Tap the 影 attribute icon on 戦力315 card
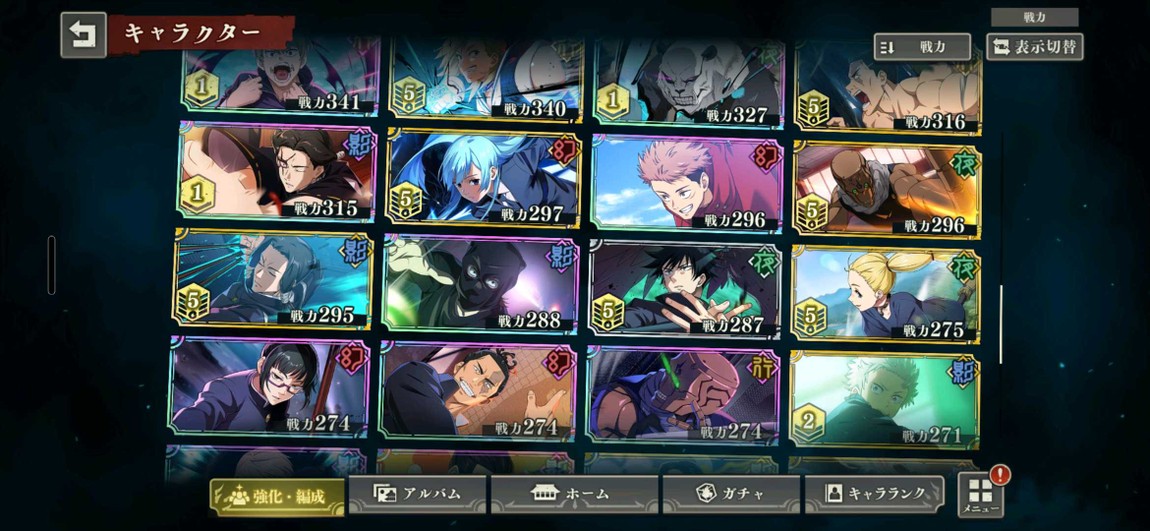Viewport: 1150px width, 531px height. click(x=358, y=144)
